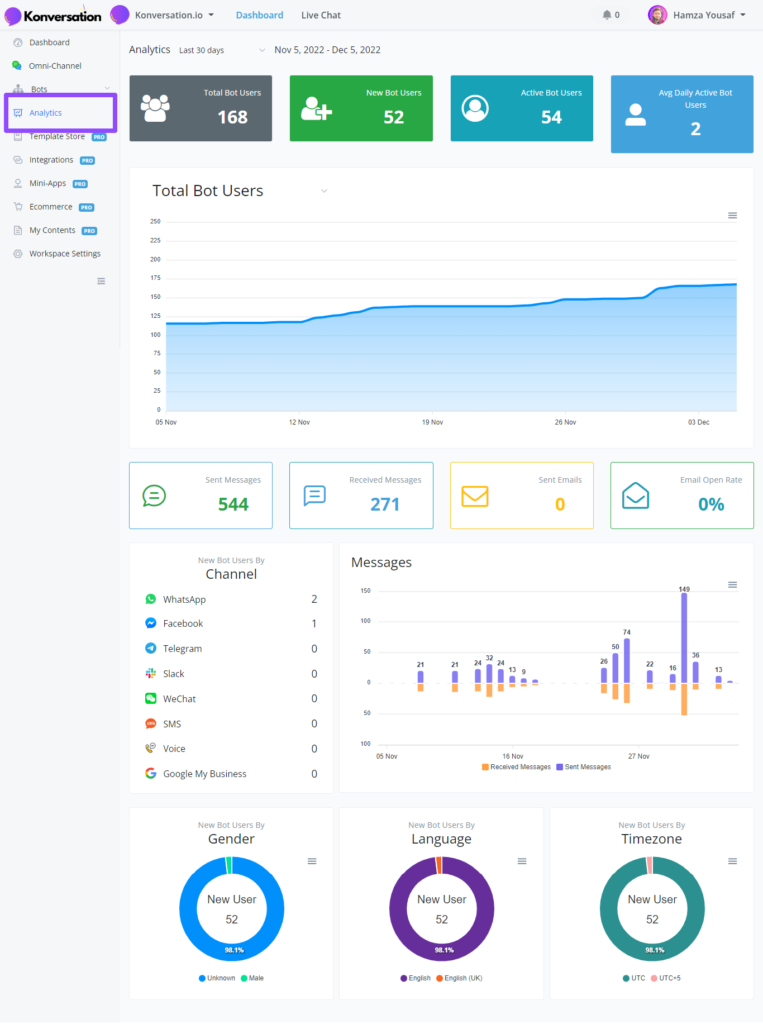The height and width of the screenshot is (1024, 763).
Task: Collapse sidebar using hamburger icon
Action: coord(101,281)
